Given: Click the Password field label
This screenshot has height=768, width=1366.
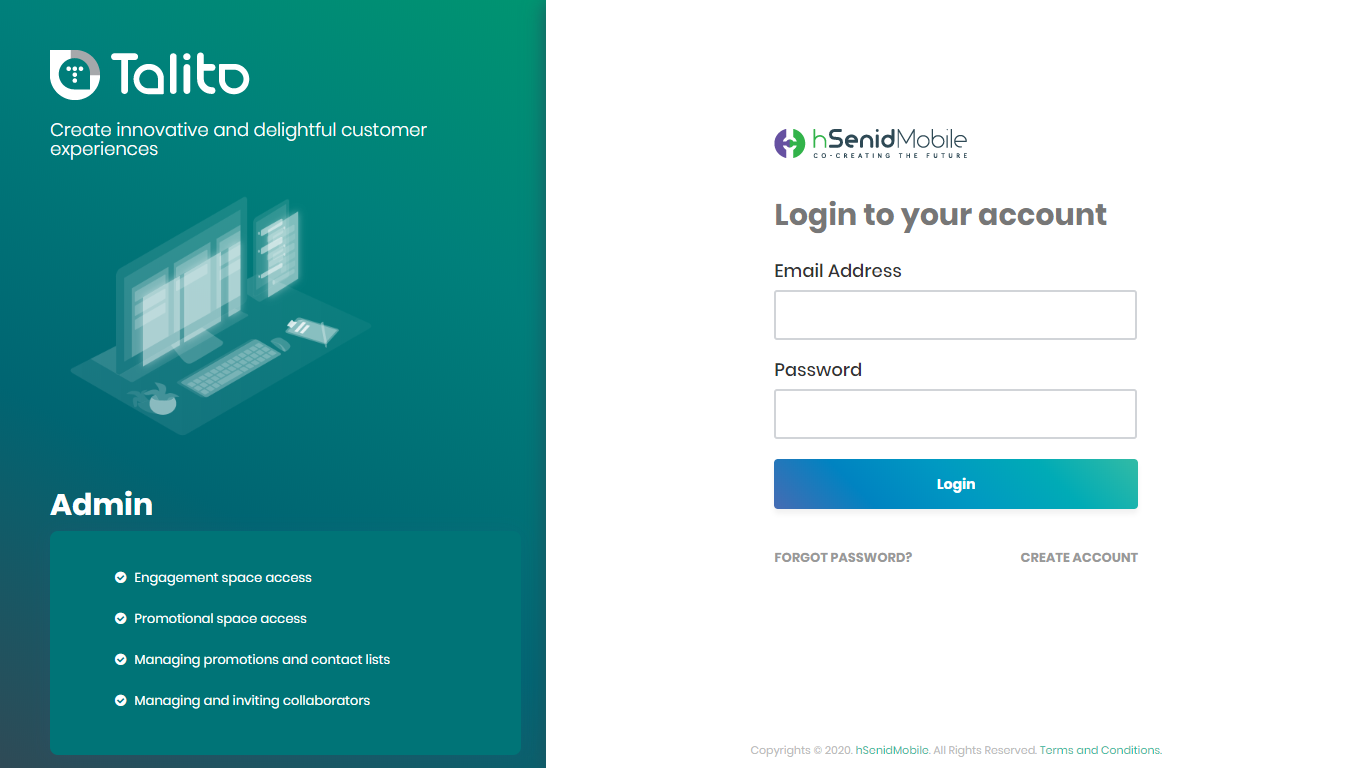Looking at the screenshot, I should point(818,370).
